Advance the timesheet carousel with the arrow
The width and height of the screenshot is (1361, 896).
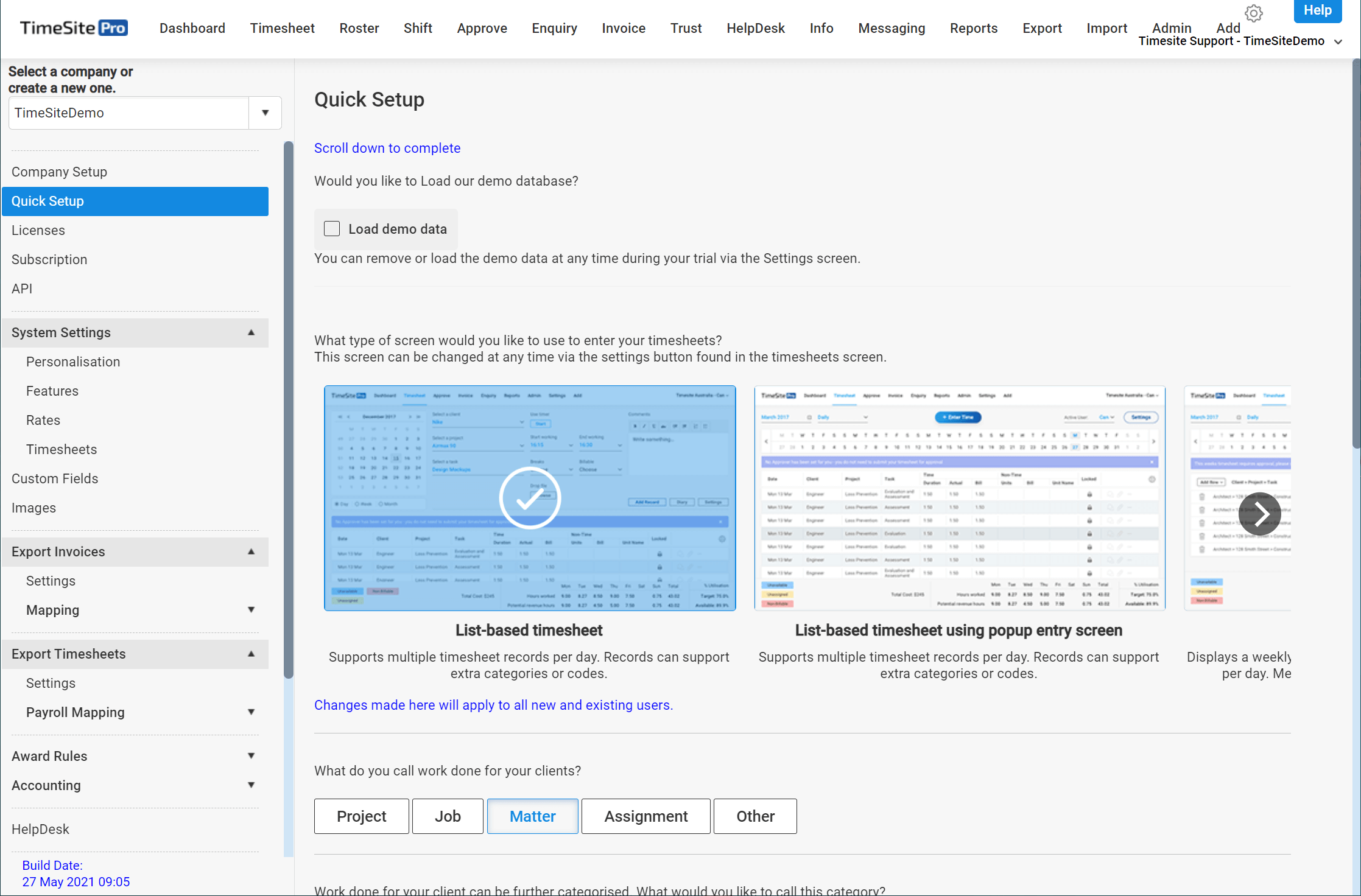1259,514
